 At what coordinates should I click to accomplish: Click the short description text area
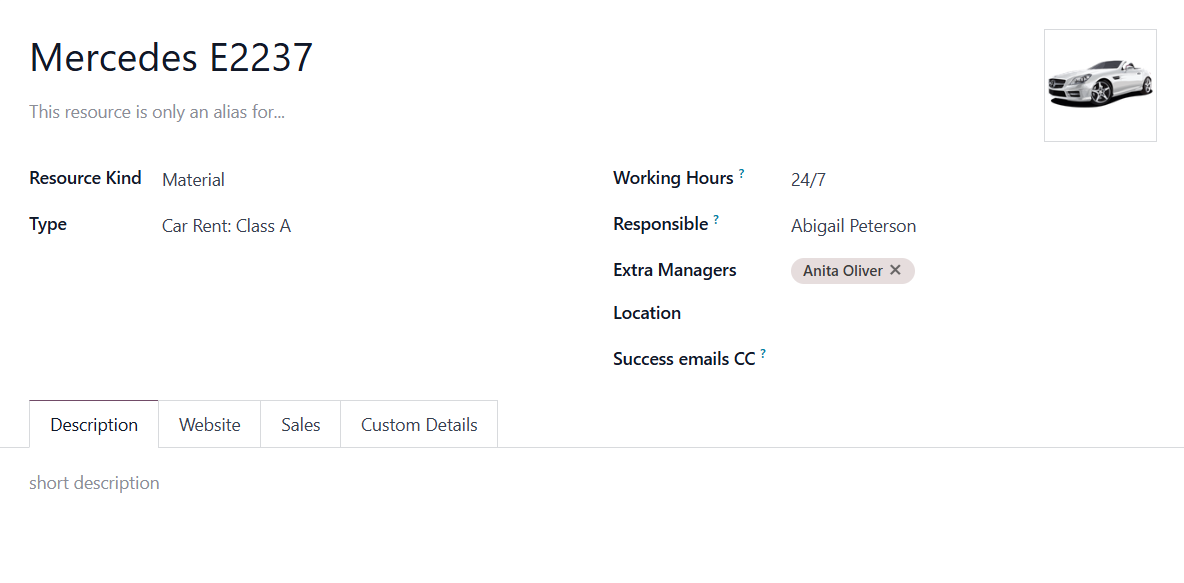(x=592, y=483)
